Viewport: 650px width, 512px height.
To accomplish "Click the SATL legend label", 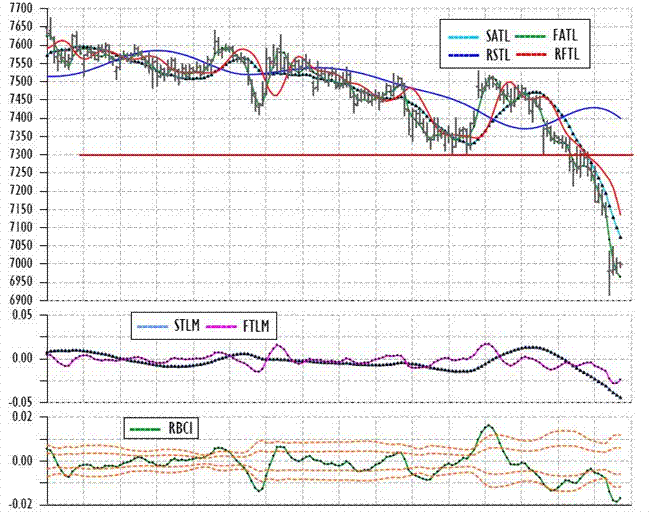I will tap(498, 36).
